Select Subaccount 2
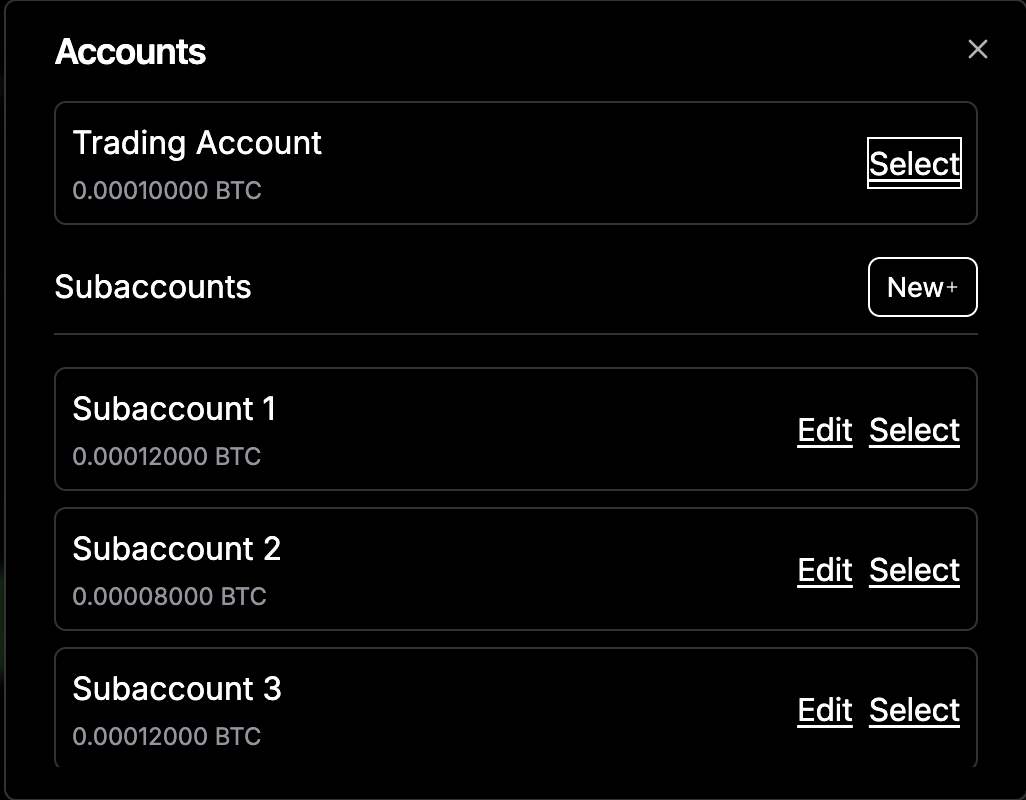 click(913, 570)
